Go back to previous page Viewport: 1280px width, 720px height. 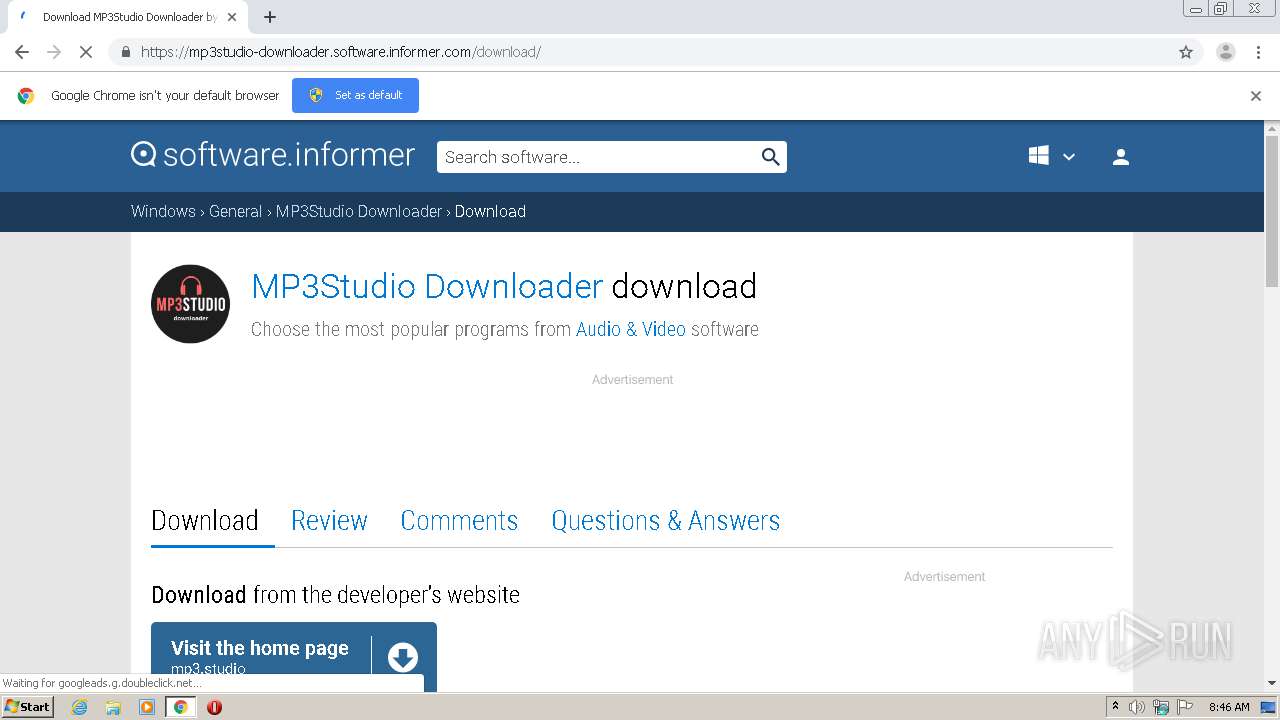click(x=22, y=52)
